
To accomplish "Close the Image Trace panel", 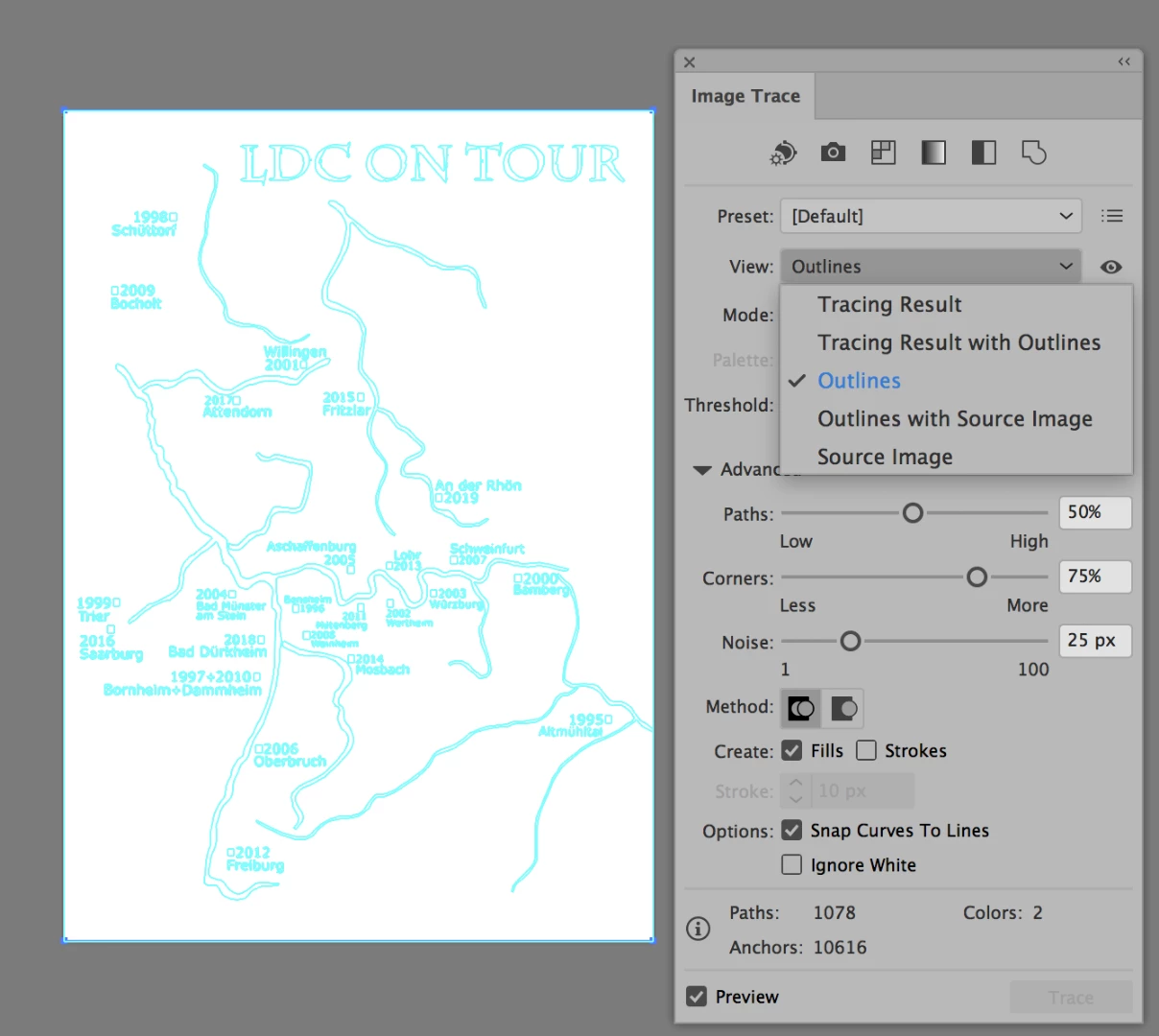I will coord(689,62).
